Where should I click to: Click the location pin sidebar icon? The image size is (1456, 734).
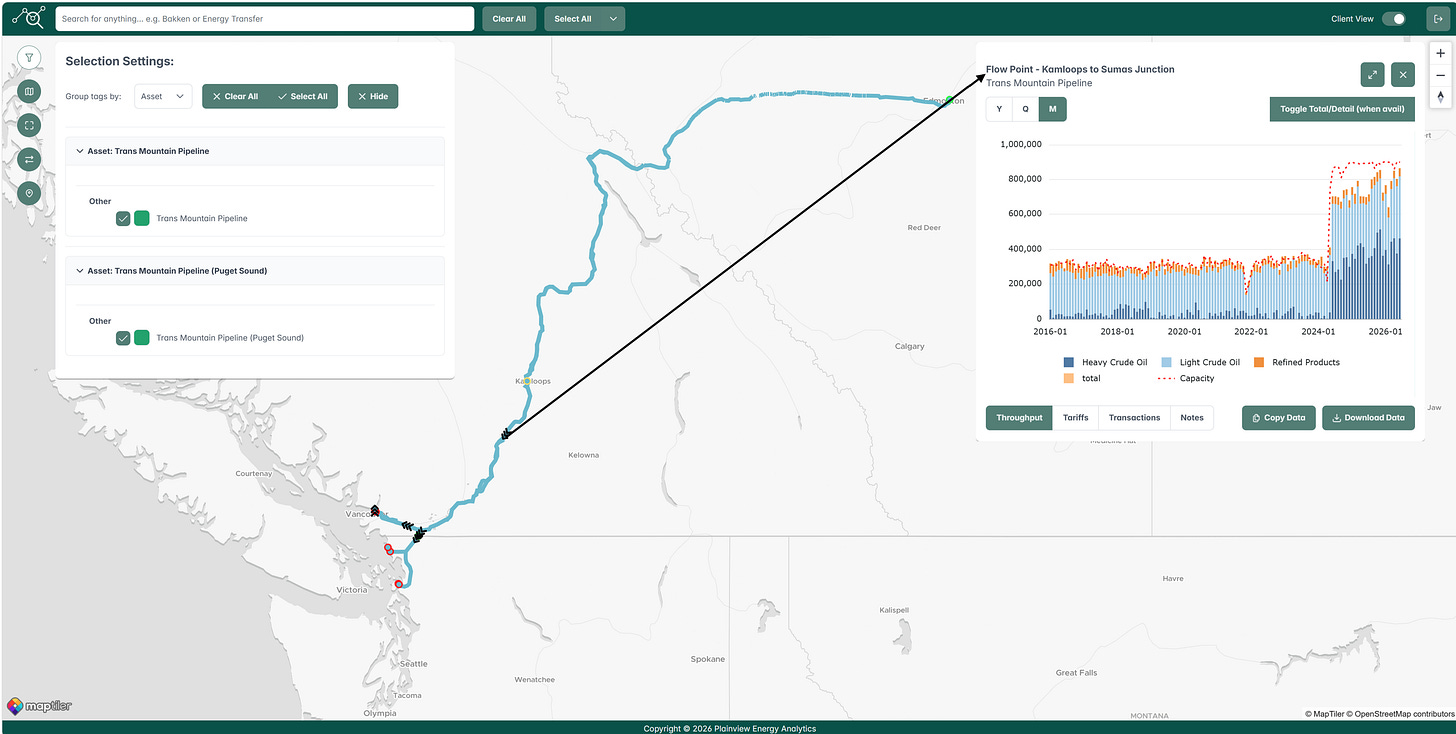click(29, 193)
